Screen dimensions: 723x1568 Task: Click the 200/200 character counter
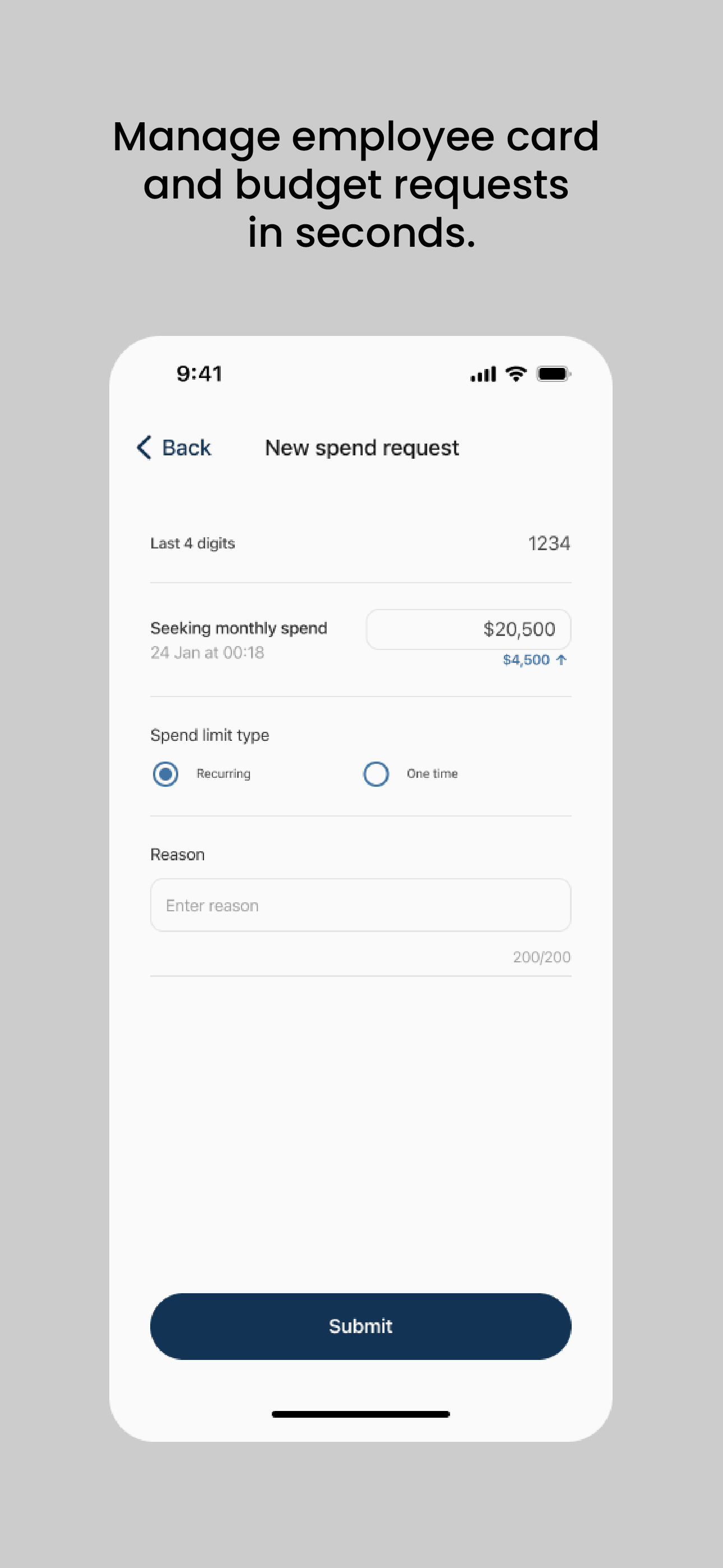click(x=541, y=957)
